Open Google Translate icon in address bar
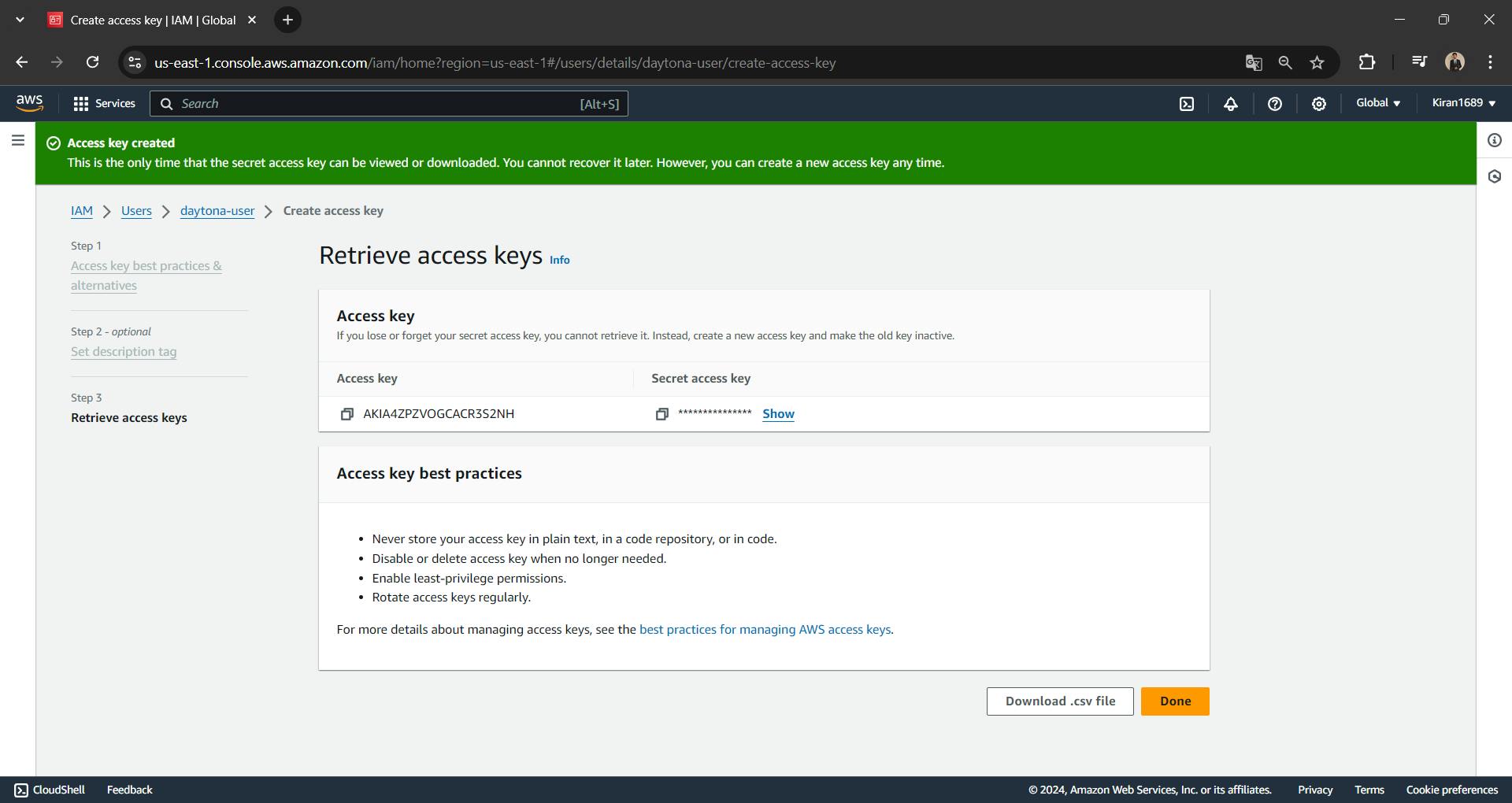Image resolution: width=1512 pixels, height=803 pixels. pyautogui.click(x=1254, y=62)
